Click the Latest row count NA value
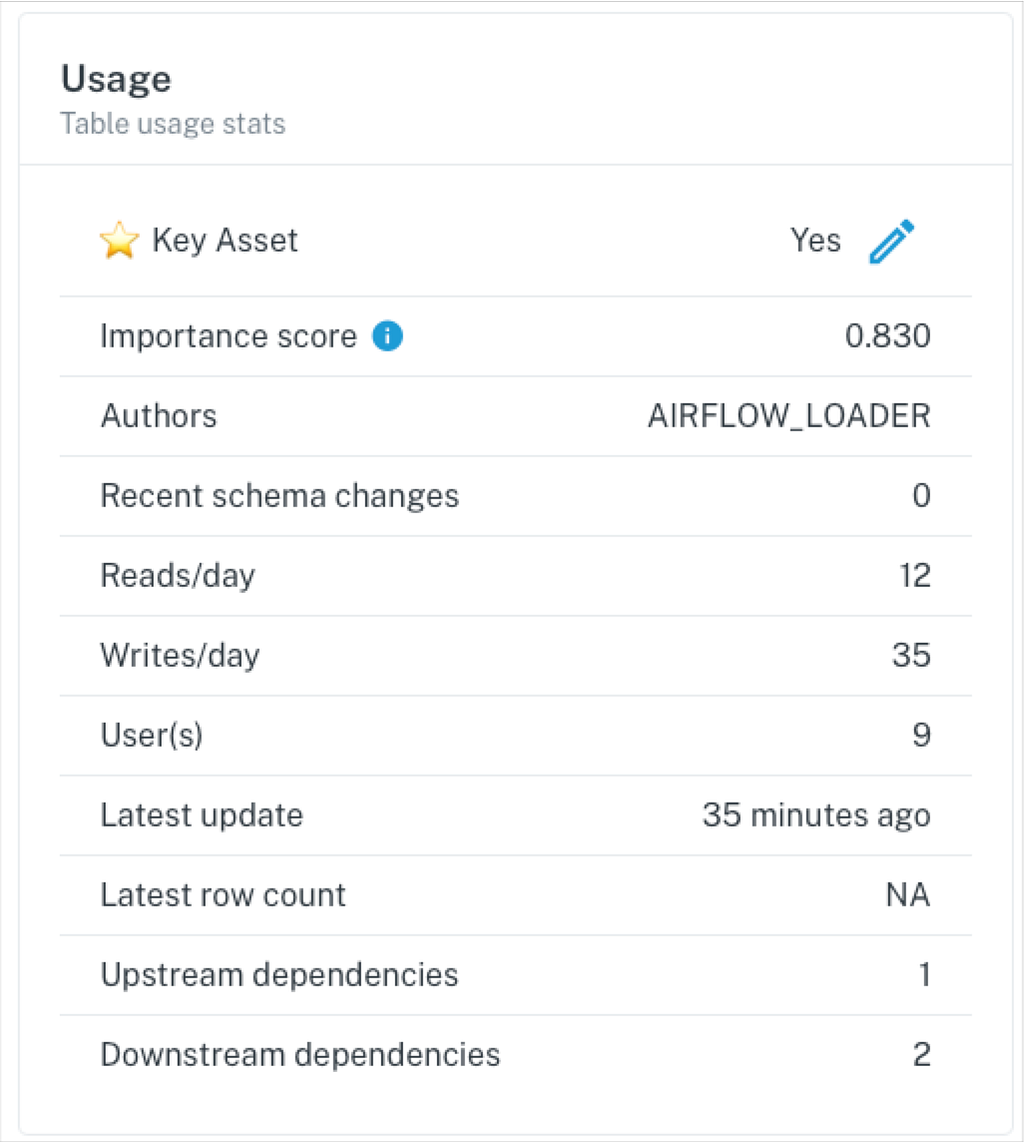1024x1142 pixels. (908, 894)
